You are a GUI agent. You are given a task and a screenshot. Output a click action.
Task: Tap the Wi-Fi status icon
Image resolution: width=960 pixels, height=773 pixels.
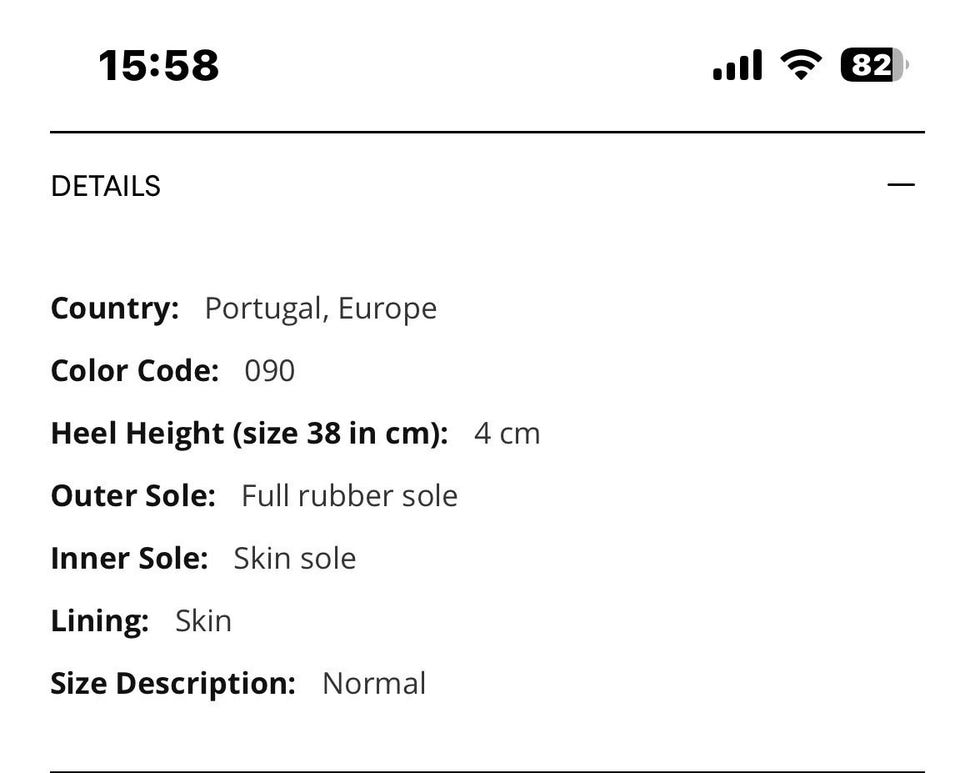[x=800, y=66]
